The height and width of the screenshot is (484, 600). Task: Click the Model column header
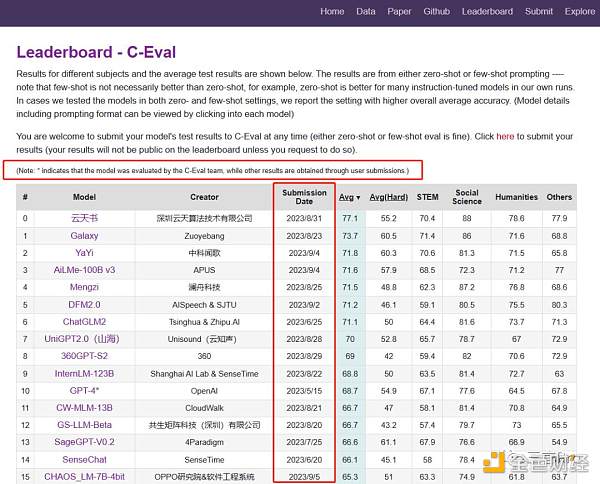[84, 197]
